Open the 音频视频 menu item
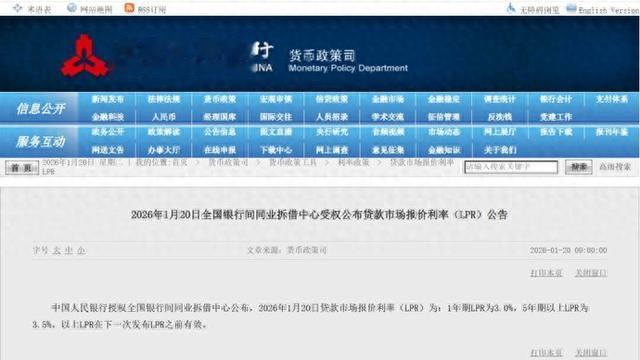Viewport: 640px width, 360px height. tap(388, 132)
